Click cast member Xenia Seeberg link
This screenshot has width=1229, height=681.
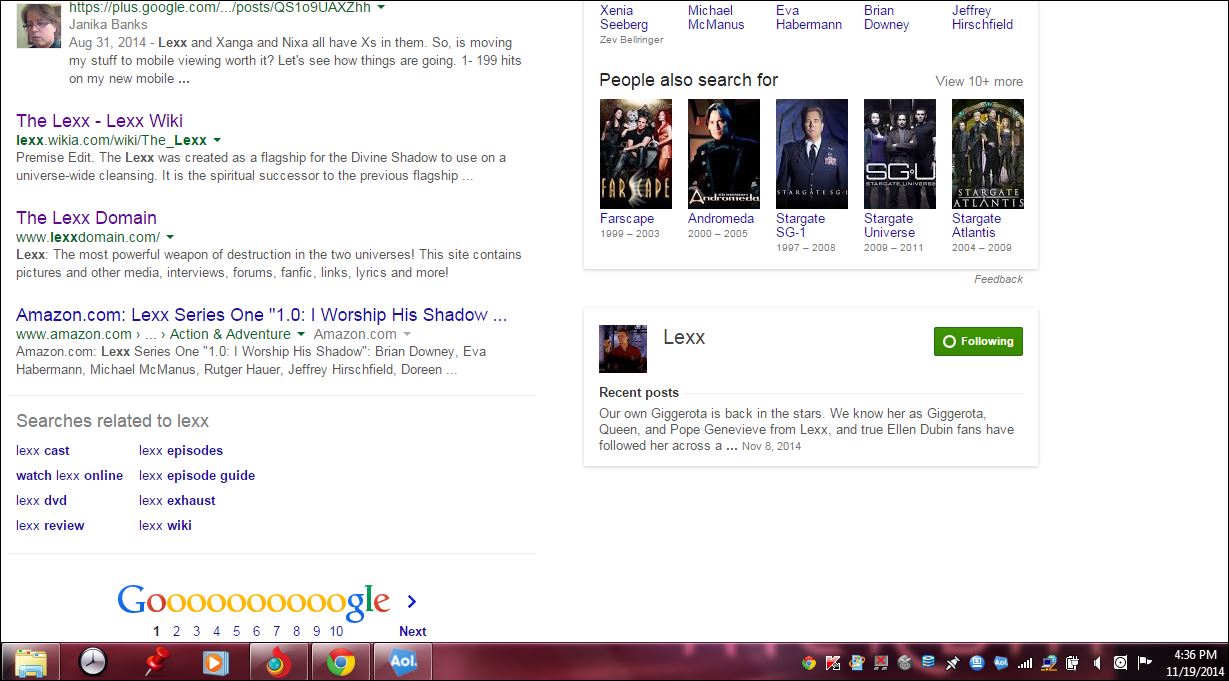pos(624,17)
